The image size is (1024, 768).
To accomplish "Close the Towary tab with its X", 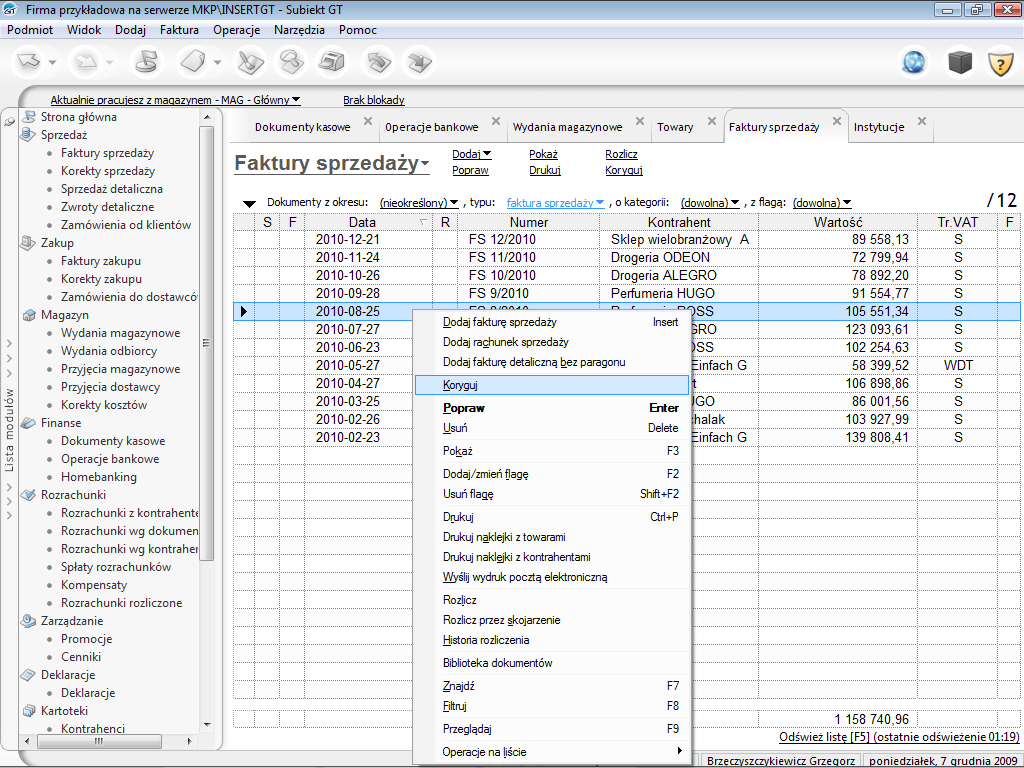I will coord(712,122).
